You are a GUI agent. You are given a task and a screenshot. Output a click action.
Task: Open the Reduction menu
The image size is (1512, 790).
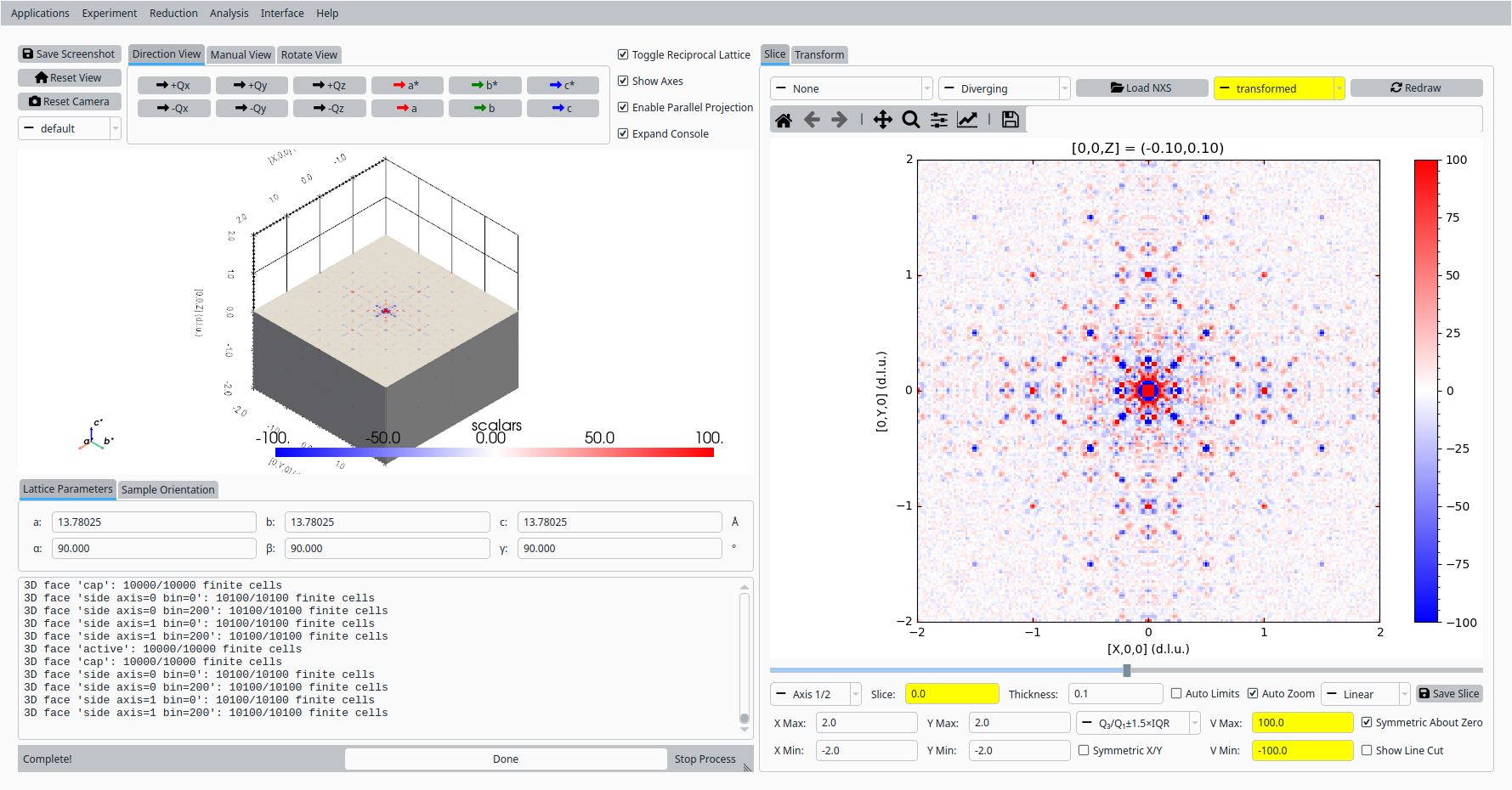point(173,13)
